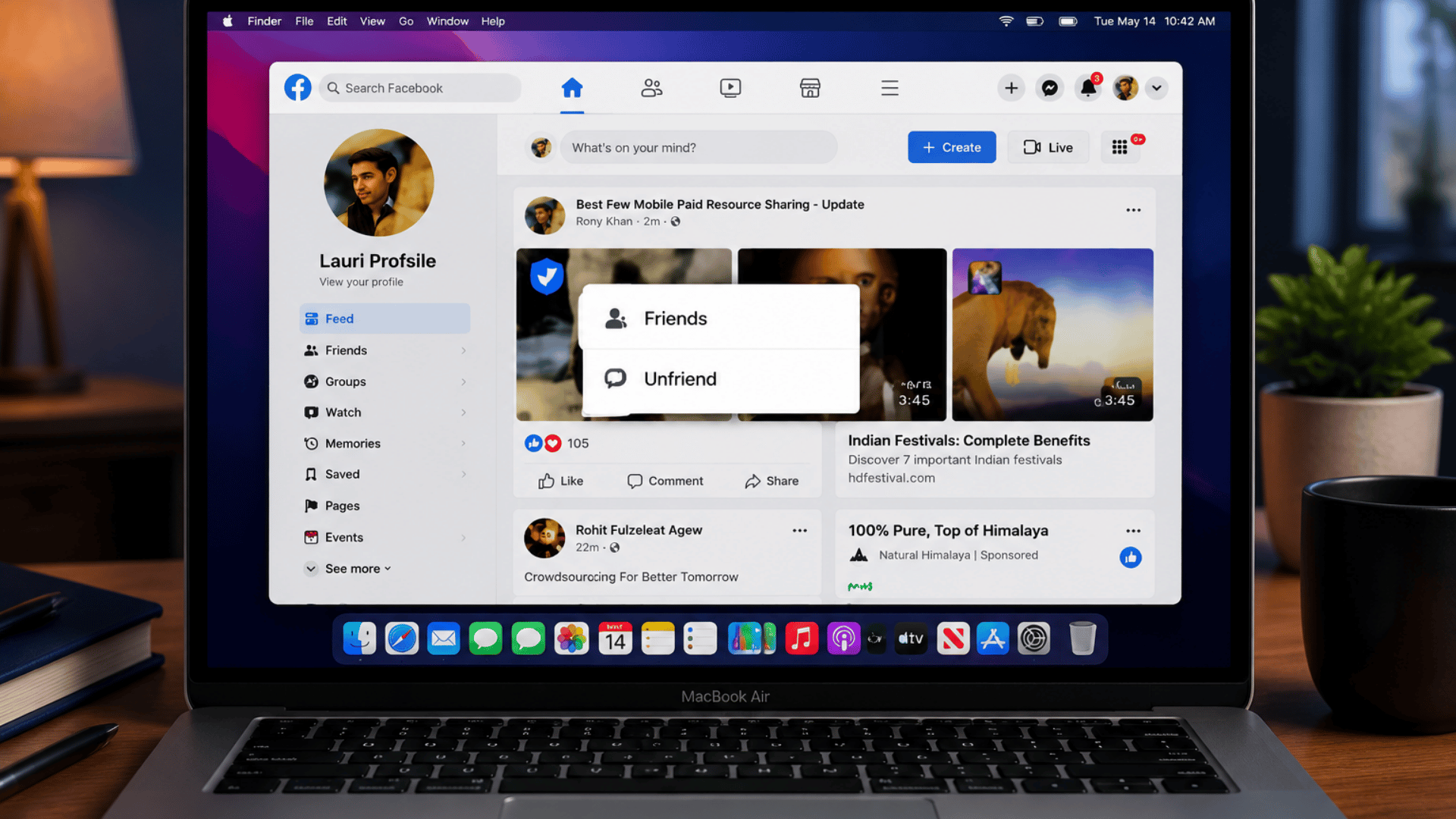Click the View your profile link
1456x819 pixels.
pyautogui.click(x=361, y=281)
